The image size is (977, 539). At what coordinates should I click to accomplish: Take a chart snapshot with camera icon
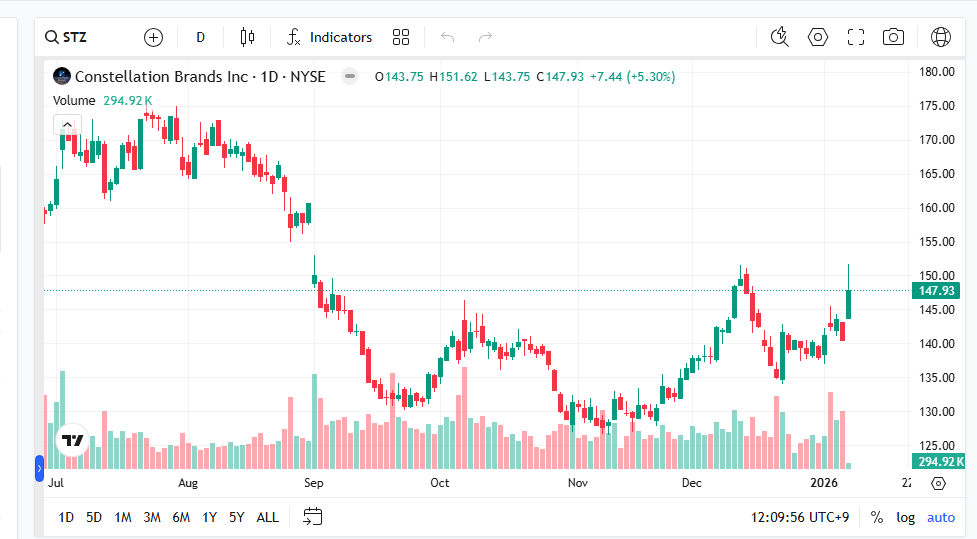pos(894,37)
